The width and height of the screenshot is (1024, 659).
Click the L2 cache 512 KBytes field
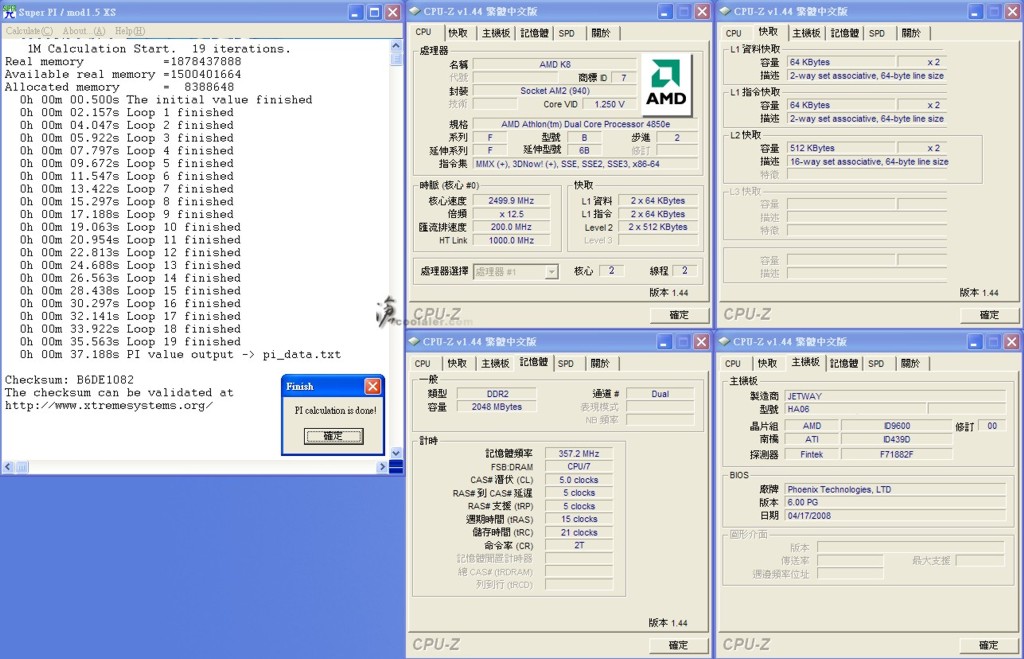(x=842, y=148)
